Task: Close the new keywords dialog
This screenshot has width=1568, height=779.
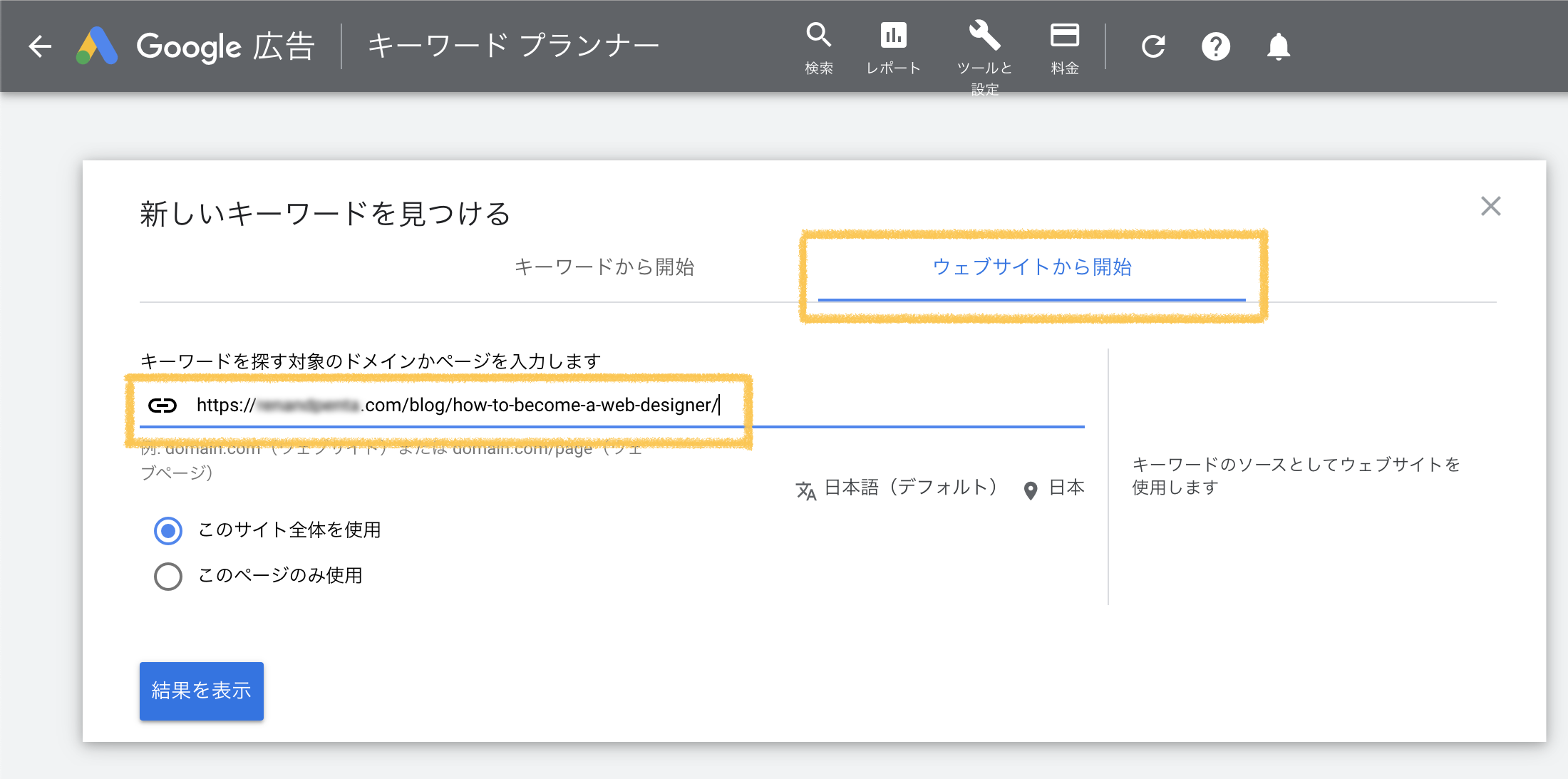Action: point(1490,206)
